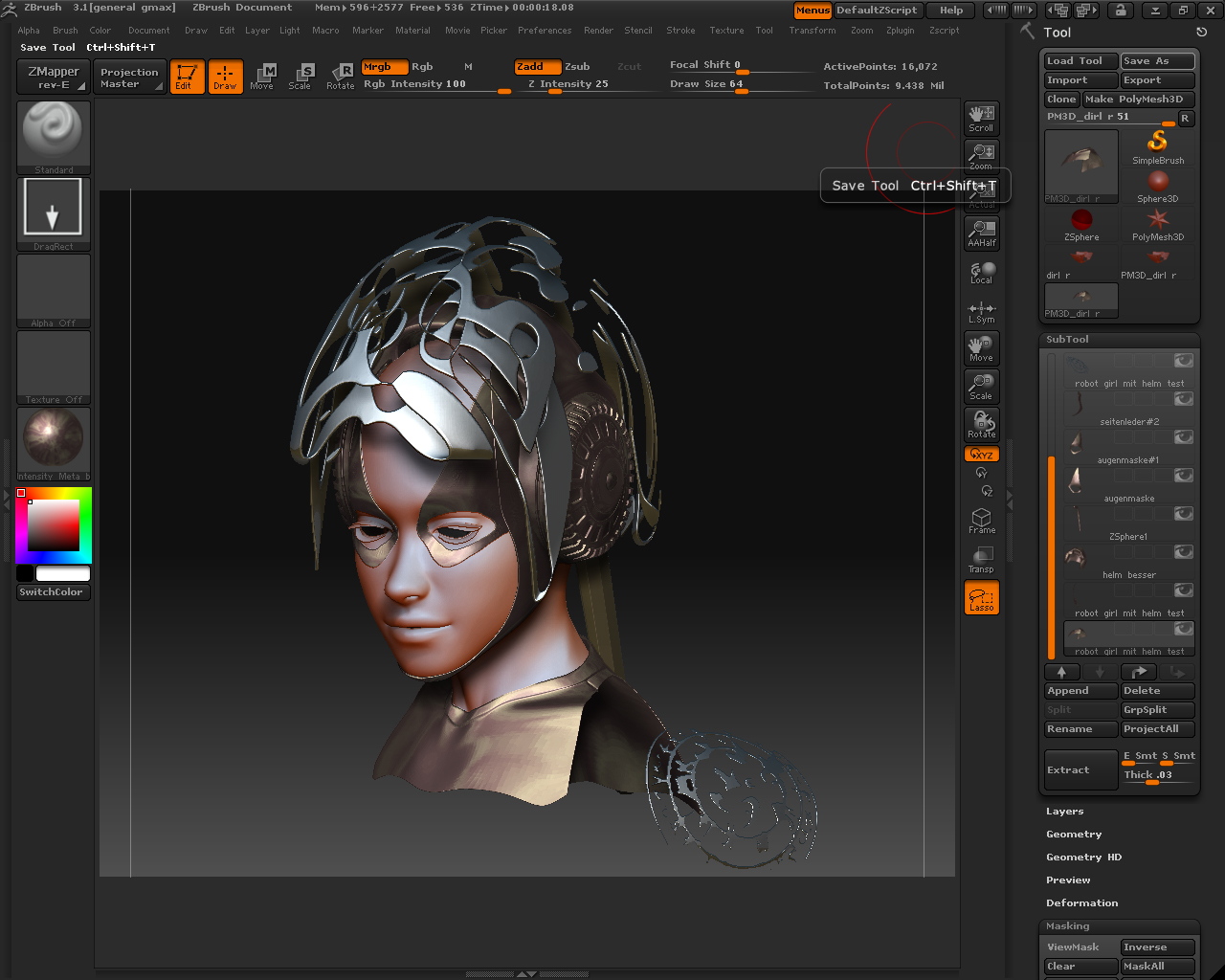Toggle visibility eye of seitenleder#2 subtool

[1184, 399]
